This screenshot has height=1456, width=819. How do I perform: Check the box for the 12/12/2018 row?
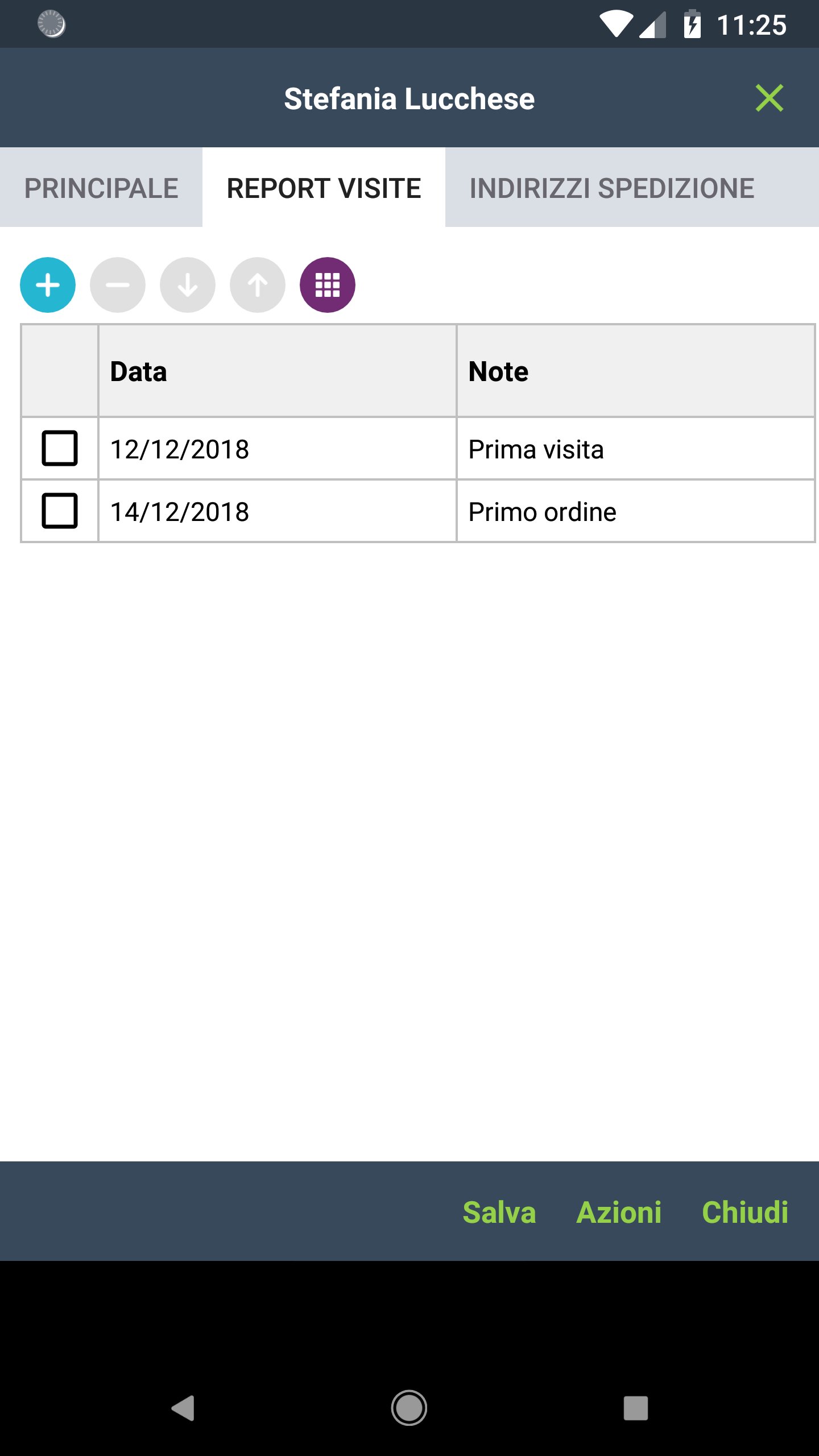pos(60,449)
